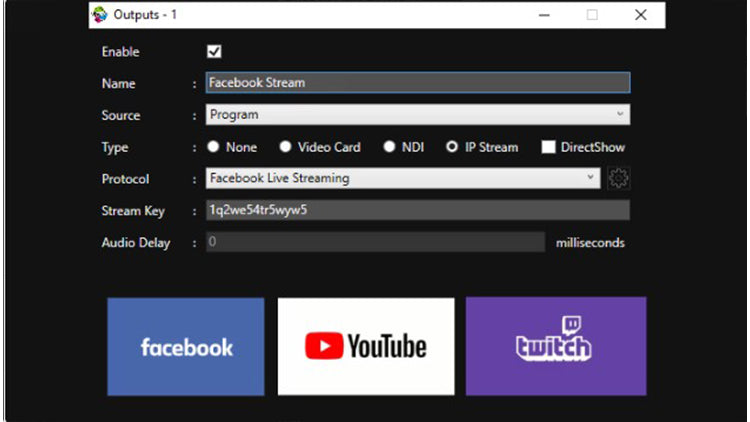Click the app icon in title bar
The height and width of the screenshot is (422, 750).
(99, 15)
